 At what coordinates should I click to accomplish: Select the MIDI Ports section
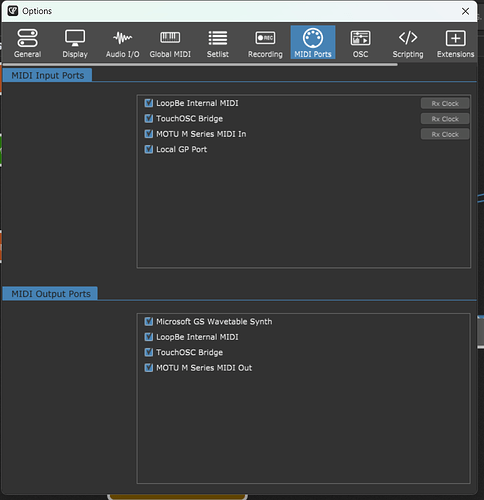click(x=313, y=43)
